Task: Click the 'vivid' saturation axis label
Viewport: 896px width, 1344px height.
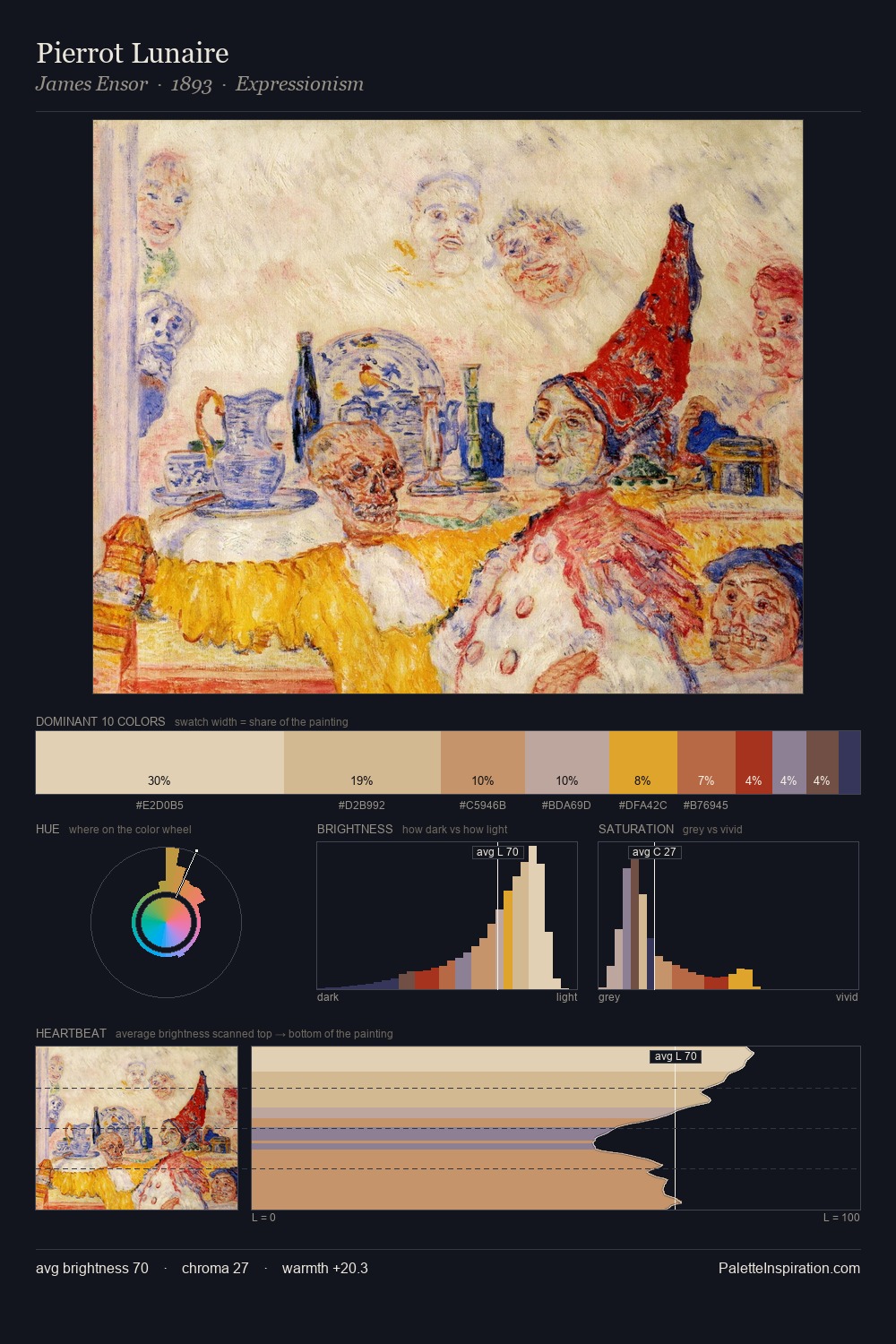Action: [847, 997]
